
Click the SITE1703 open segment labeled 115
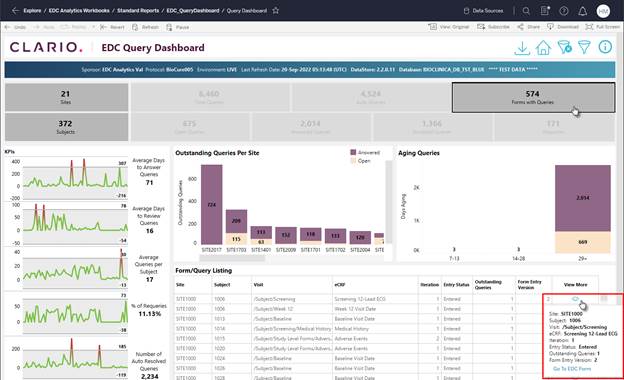(x=236, y=239)
